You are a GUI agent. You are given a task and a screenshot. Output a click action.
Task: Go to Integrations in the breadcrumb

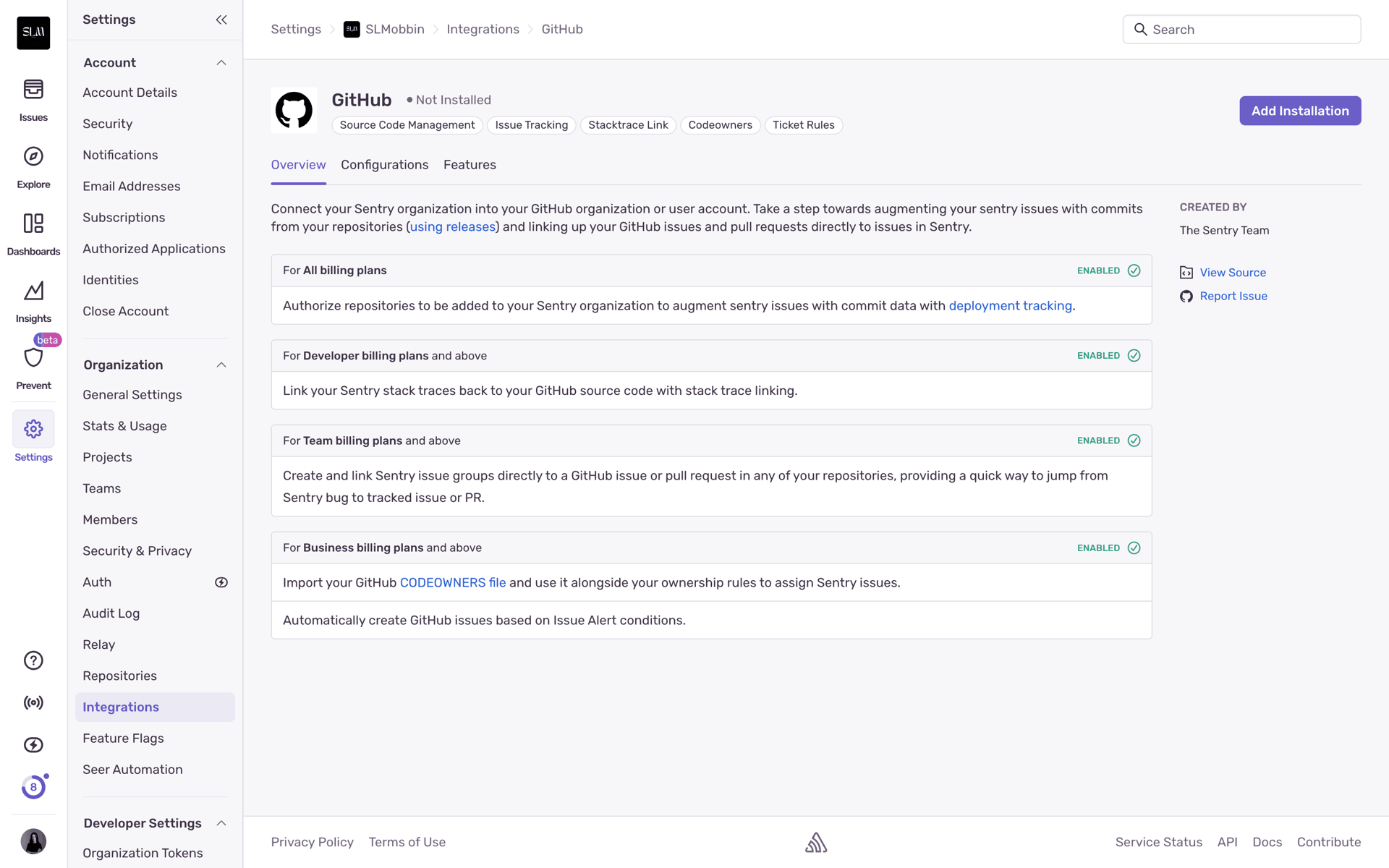(483, 30)
